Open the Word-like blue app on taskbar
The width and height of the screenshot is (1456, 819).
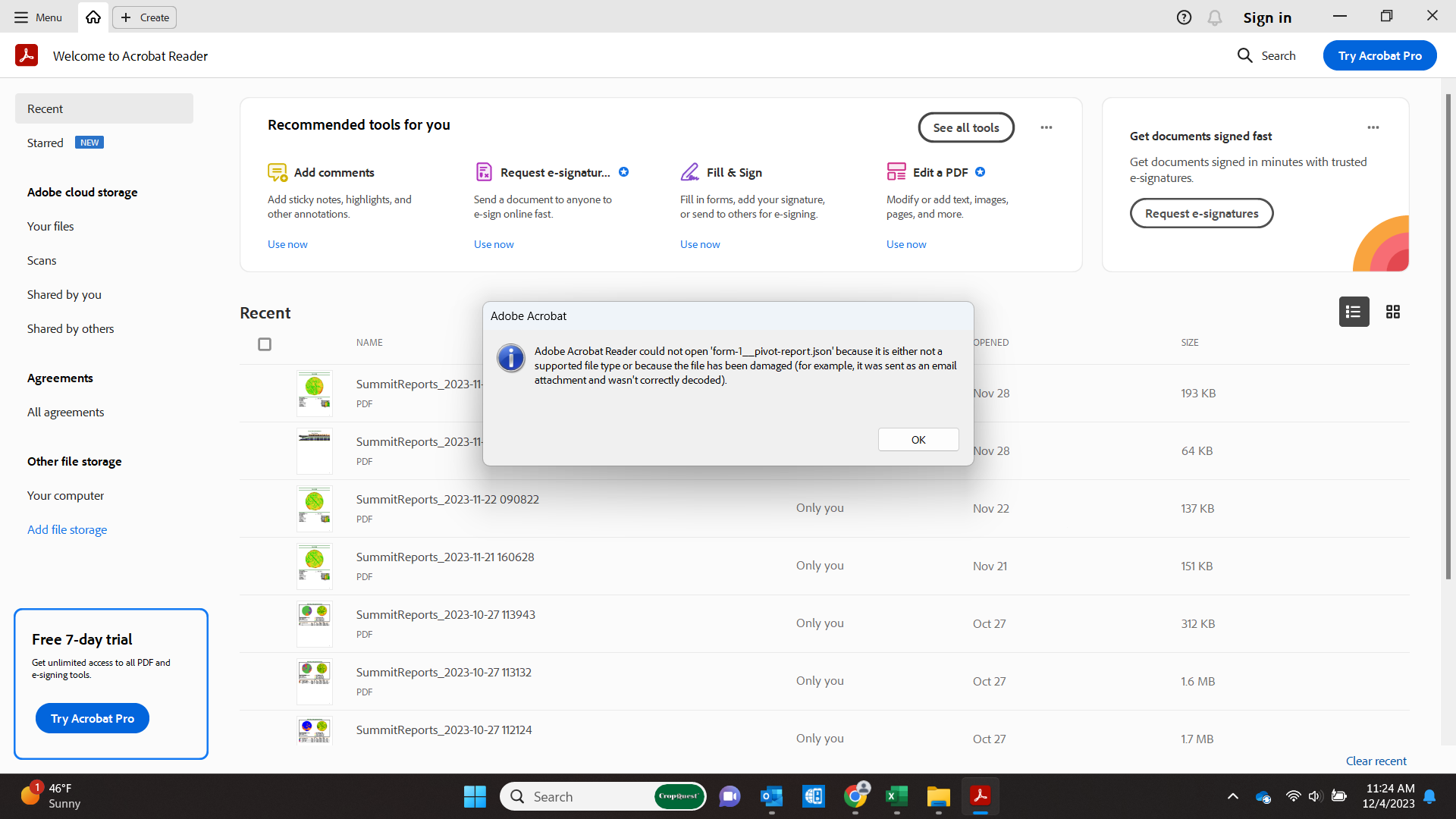click(813, 796)
